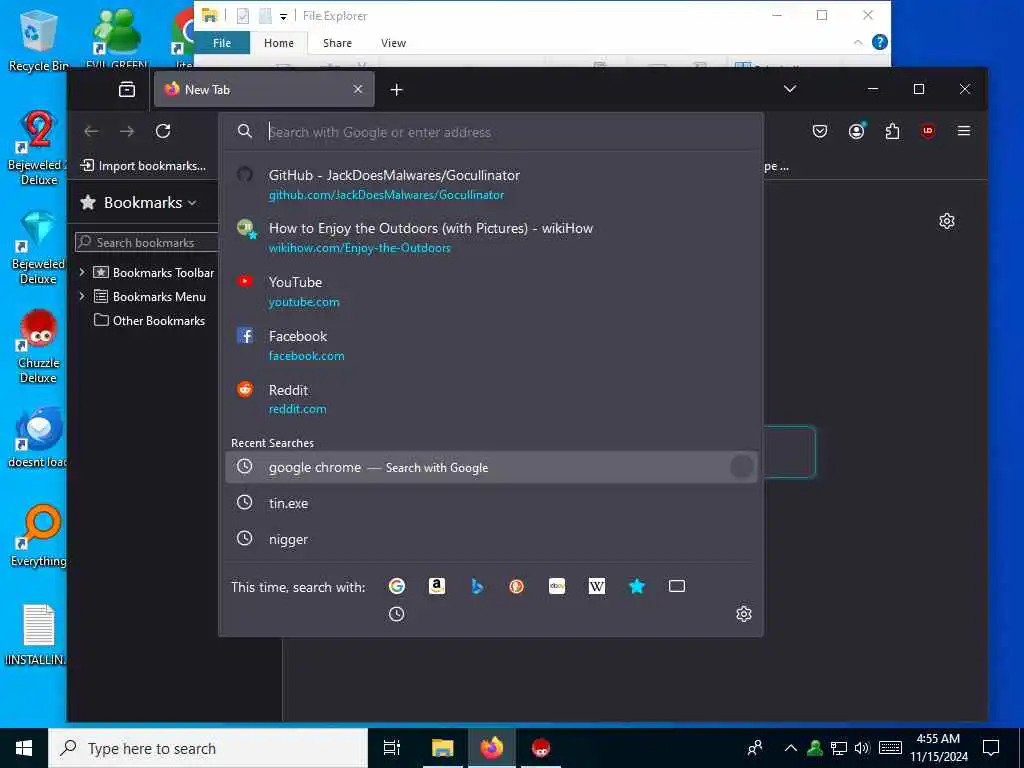
Task: Select the google chrome recent search
Action: coord(491,467)
